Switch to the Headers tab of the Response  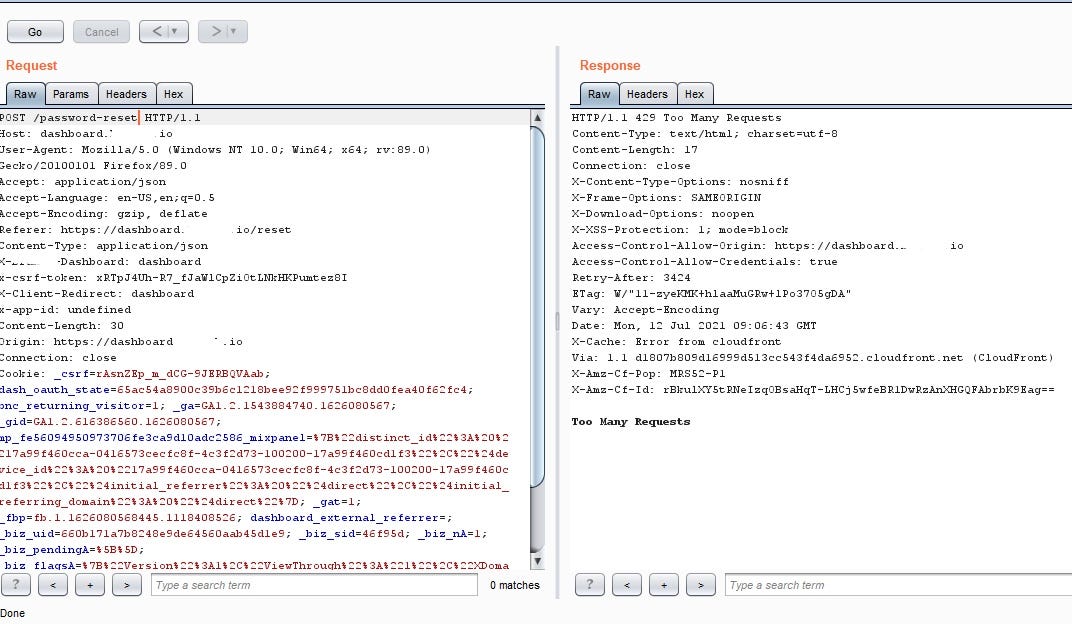[647, 93]
